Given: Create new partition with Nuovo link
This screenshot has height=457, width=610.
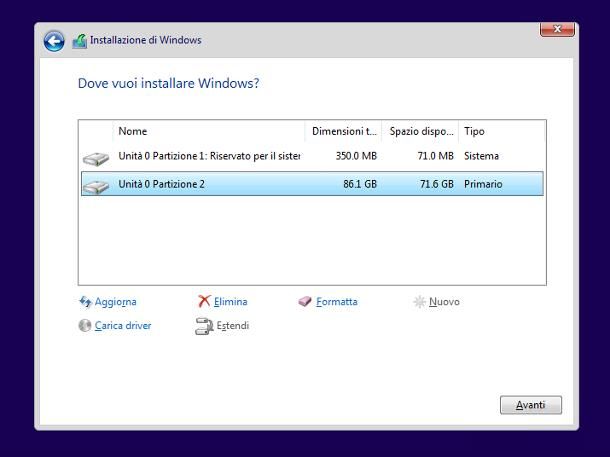Looking at the screenshot, I should coord(444,301).
